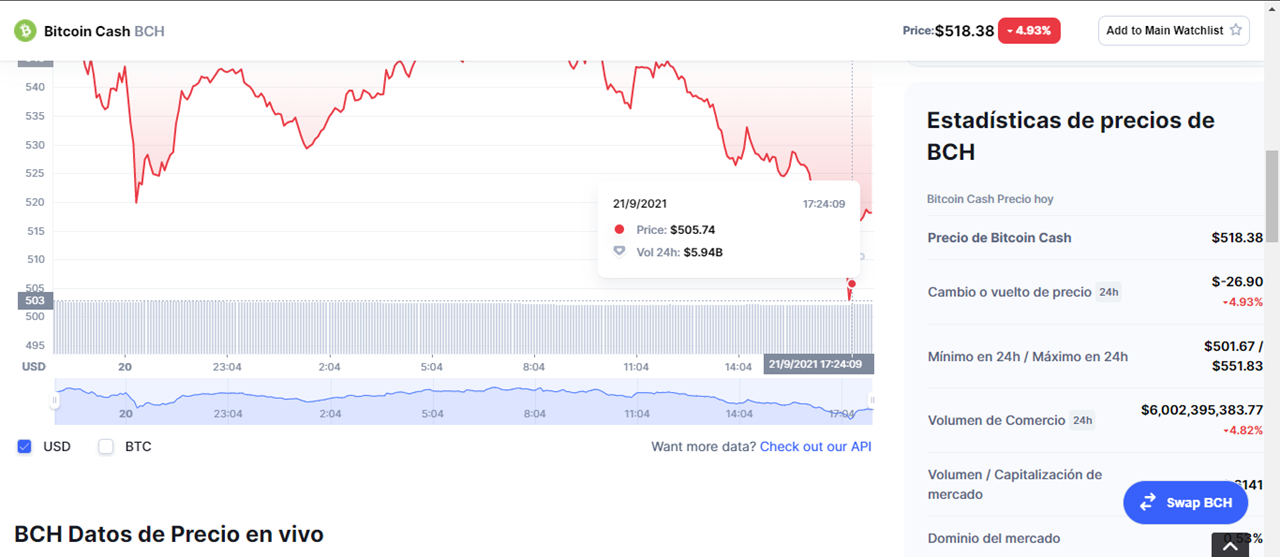Screen dimensions: 1280x557
Task: Click the right handle of chart range slider
Action: click(x=872, y=401)
